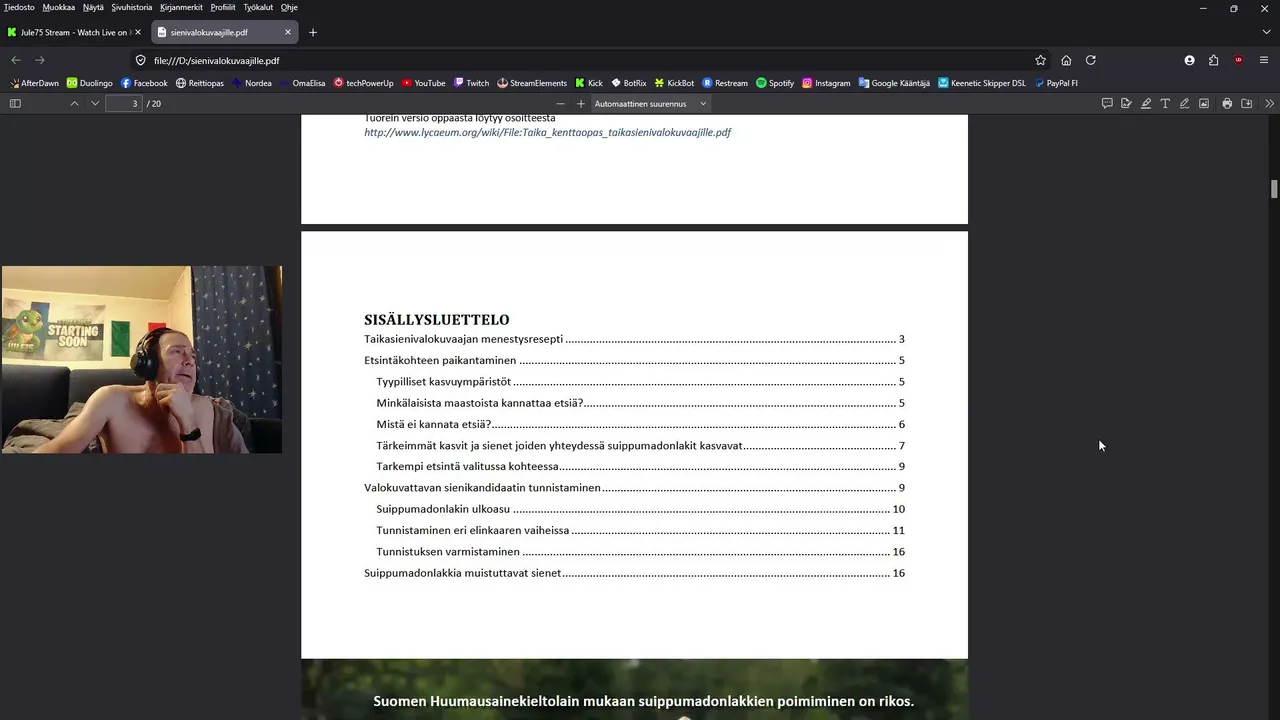Screen dimensions: 1280x720
Task: Open the Firefox application menu
Action: (1265, 60)
